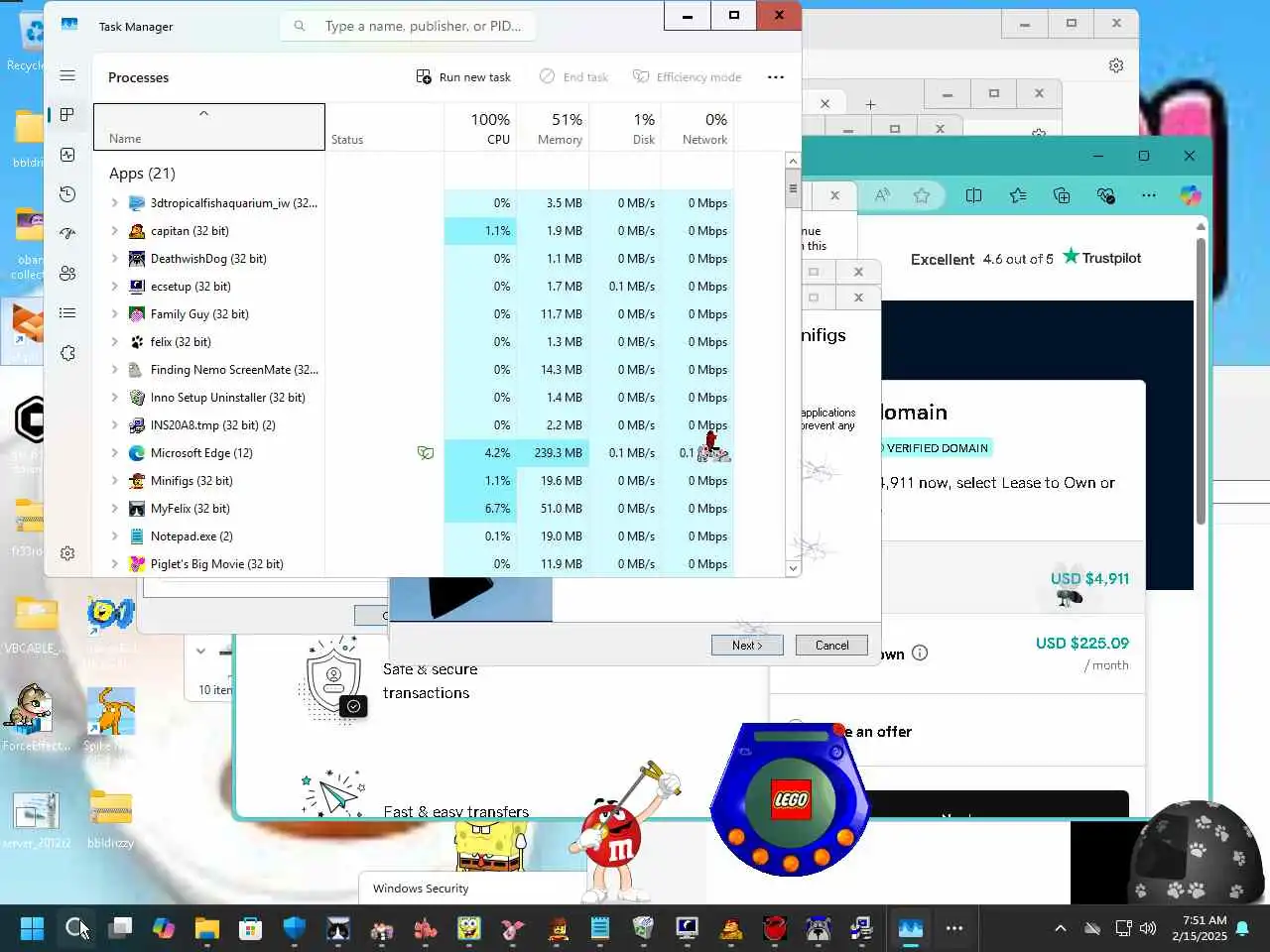Image resolution: width=1270 pixels, height=952 pixels.
Task: Add page to favorites with Edge star icon
Action: 922,195
